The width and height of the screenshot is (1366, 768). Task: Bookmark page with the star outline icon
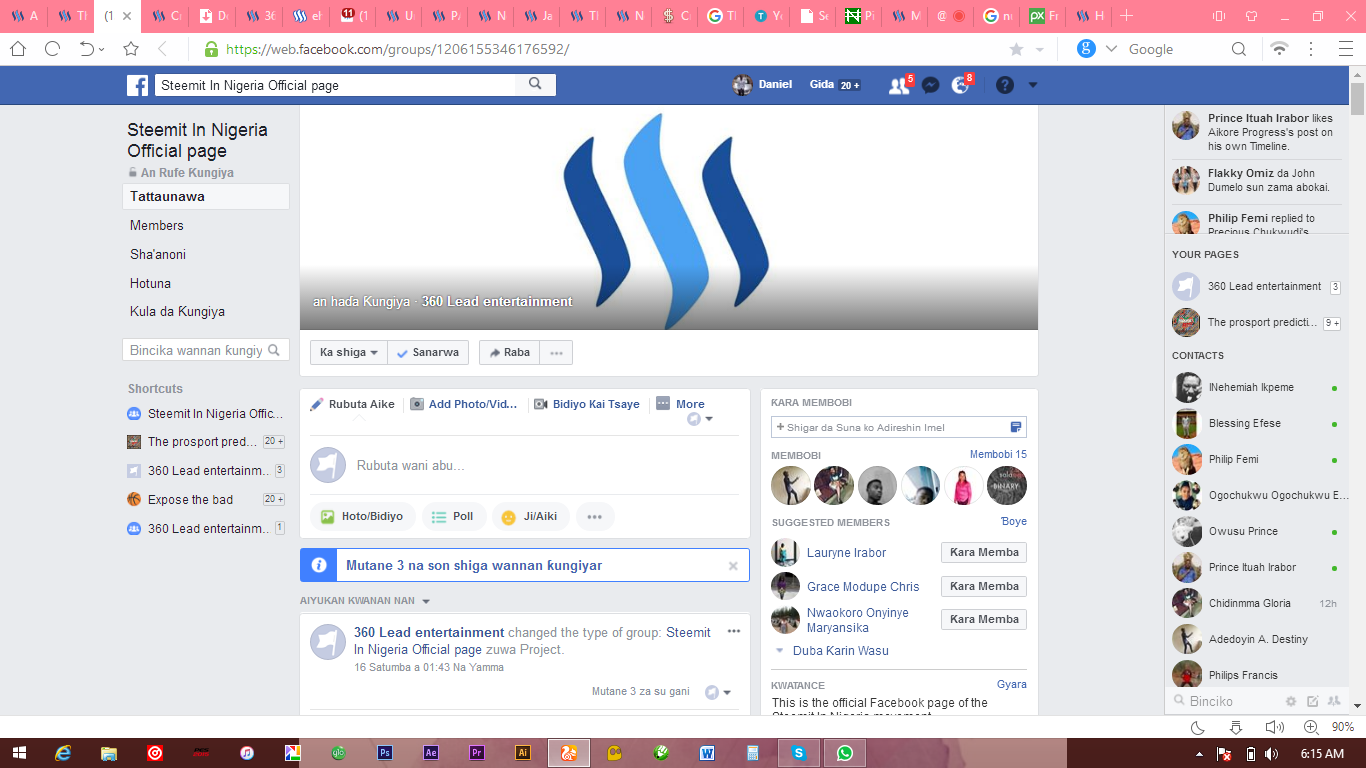click(131, 48)
